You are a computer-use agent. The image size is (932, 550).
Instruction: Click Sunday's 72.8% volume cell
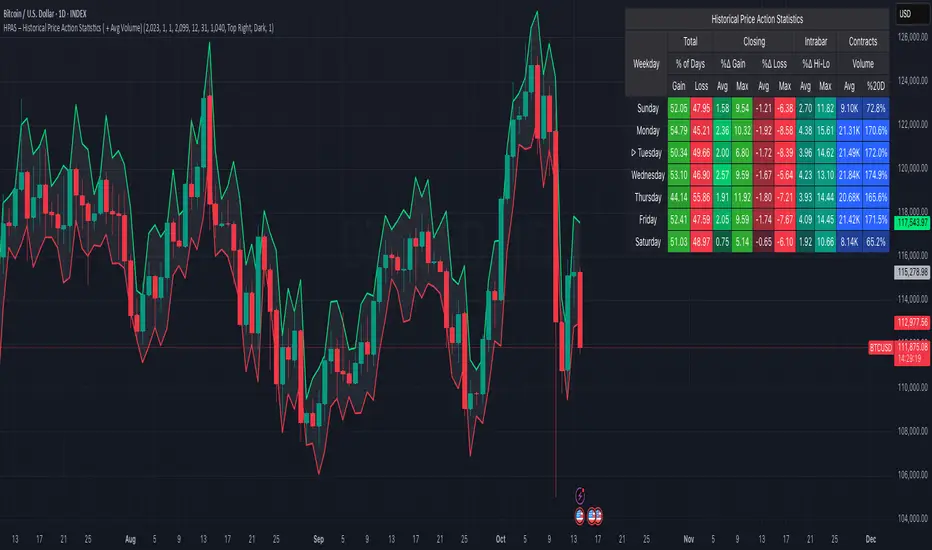(876, 108)
